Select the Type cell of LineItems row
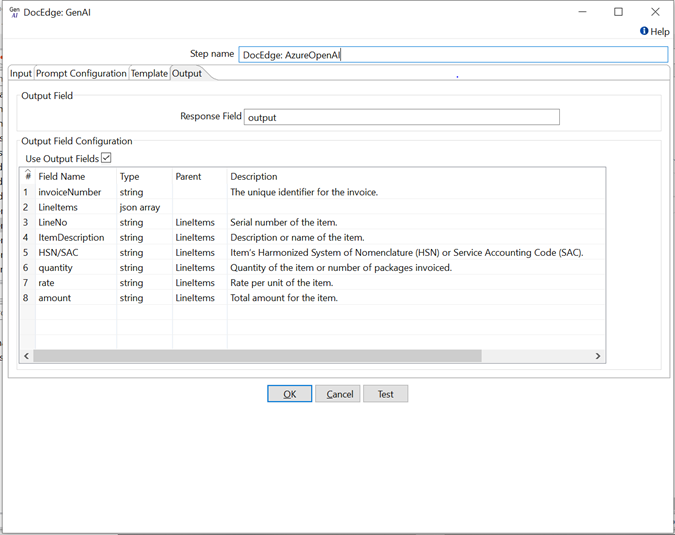This screenshot has height=535, width=675. click(144, 207)
